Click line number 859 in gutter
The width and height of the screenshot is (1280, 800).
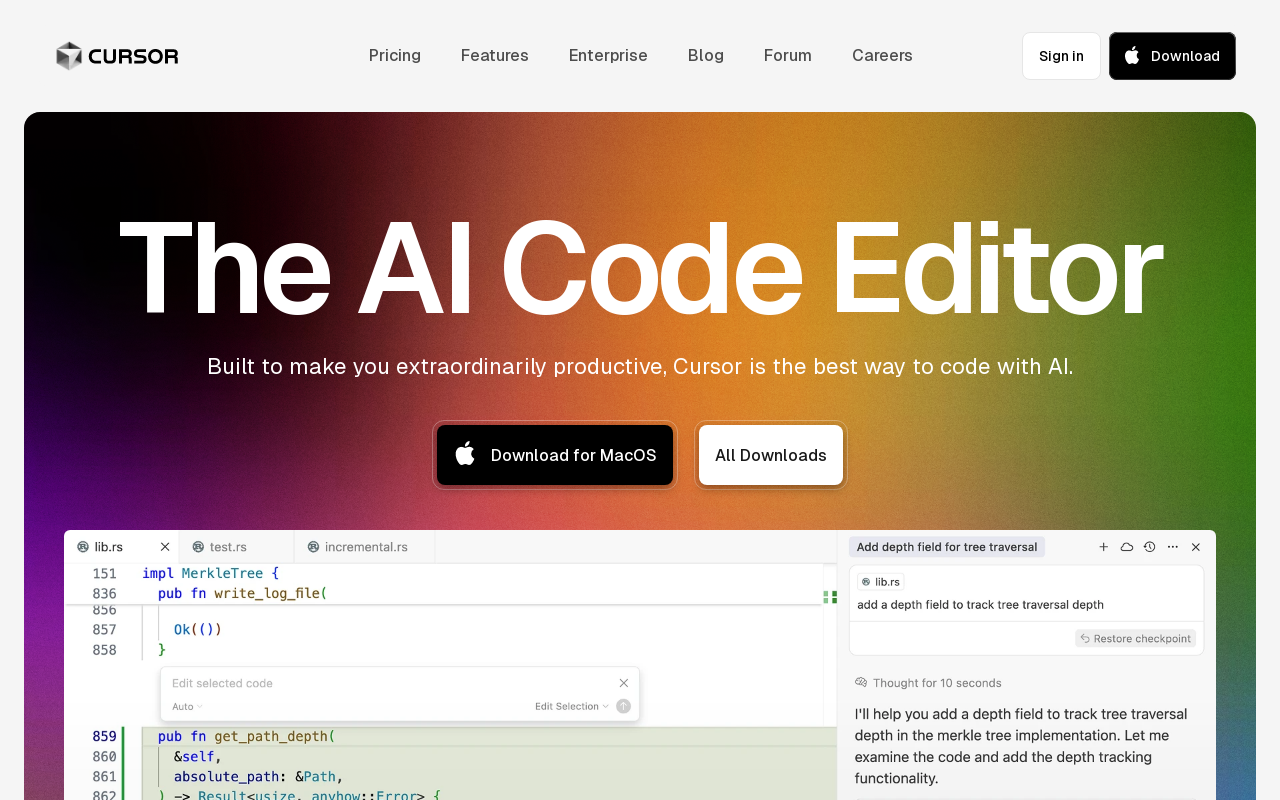105,736
